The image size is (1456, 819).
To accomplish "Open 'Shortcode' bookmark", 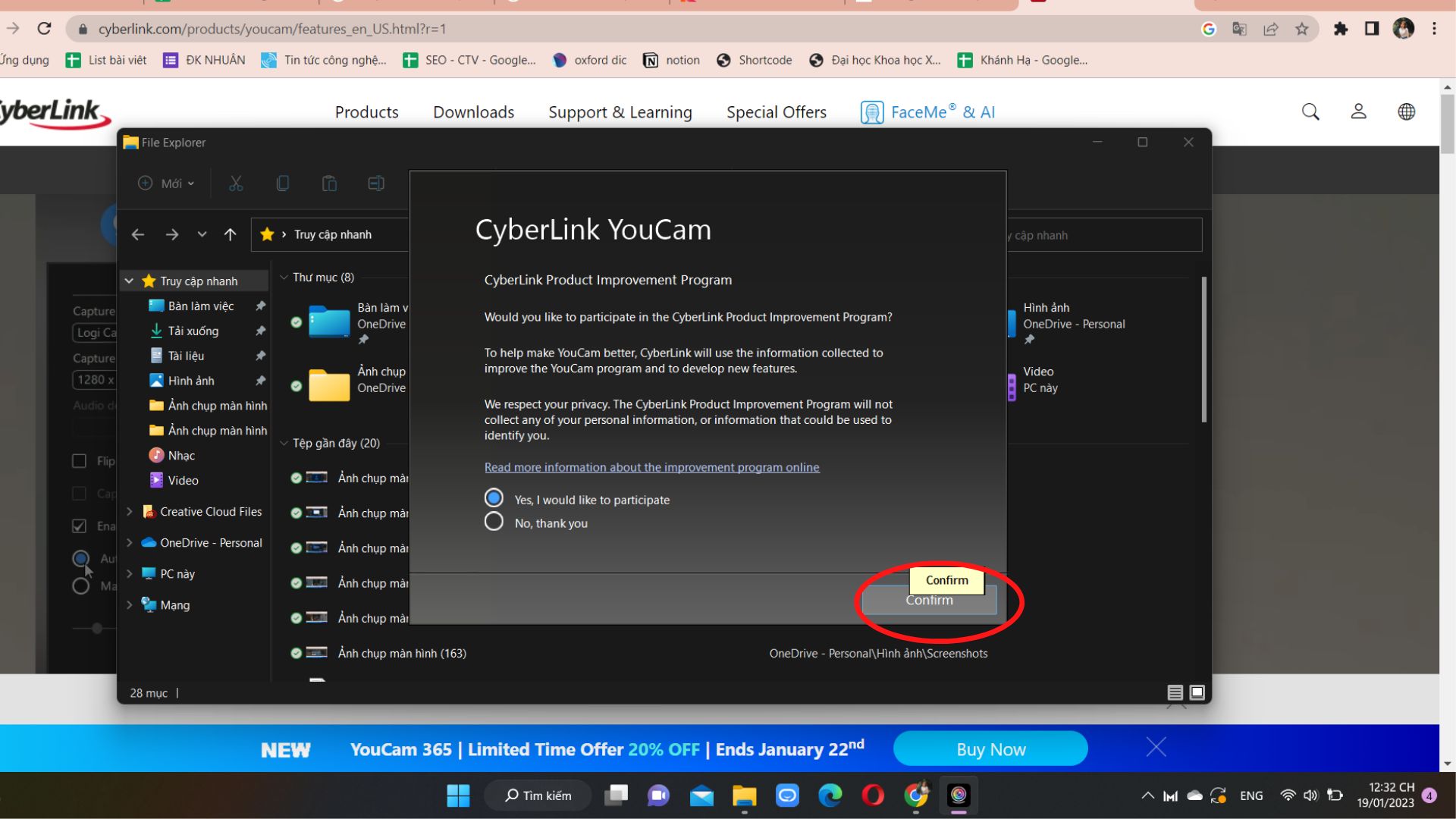I will tap(755, 60).
